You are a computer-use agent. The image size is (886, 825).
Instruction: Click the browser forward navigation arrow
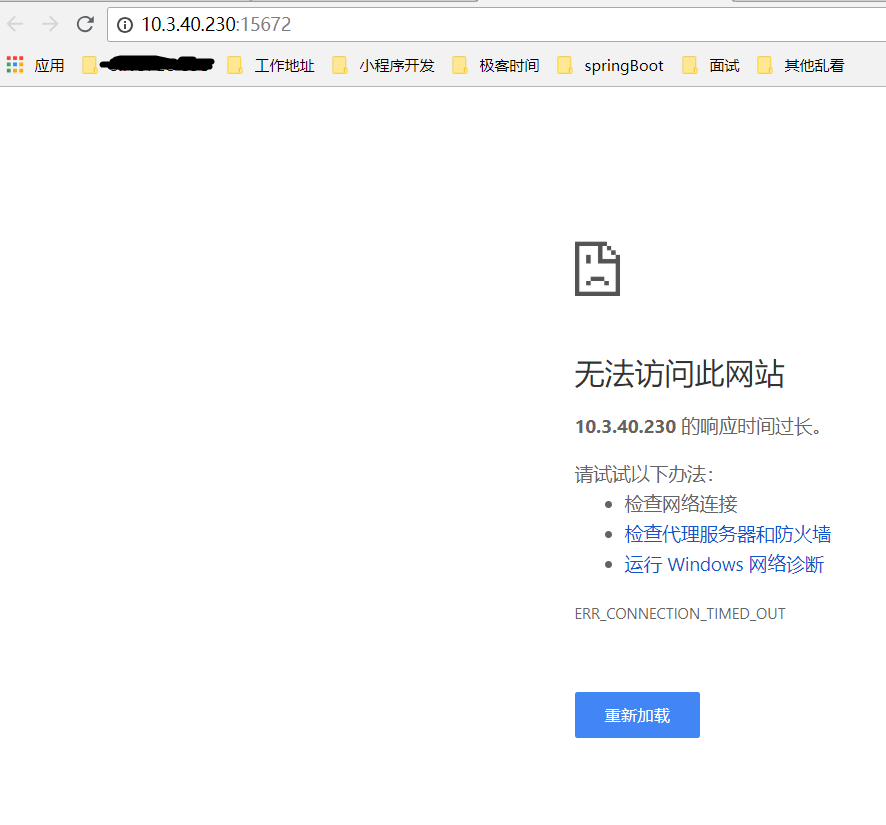(x=50, y=24)
